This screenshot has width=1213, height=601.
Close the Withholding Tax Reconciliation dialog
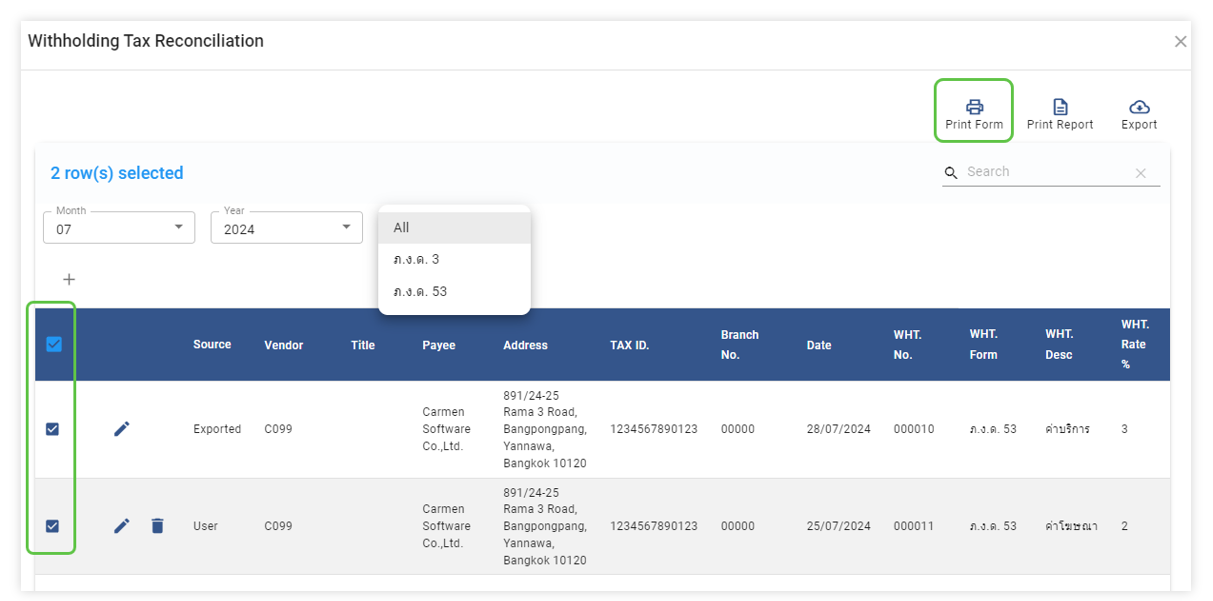point(1180,41)
